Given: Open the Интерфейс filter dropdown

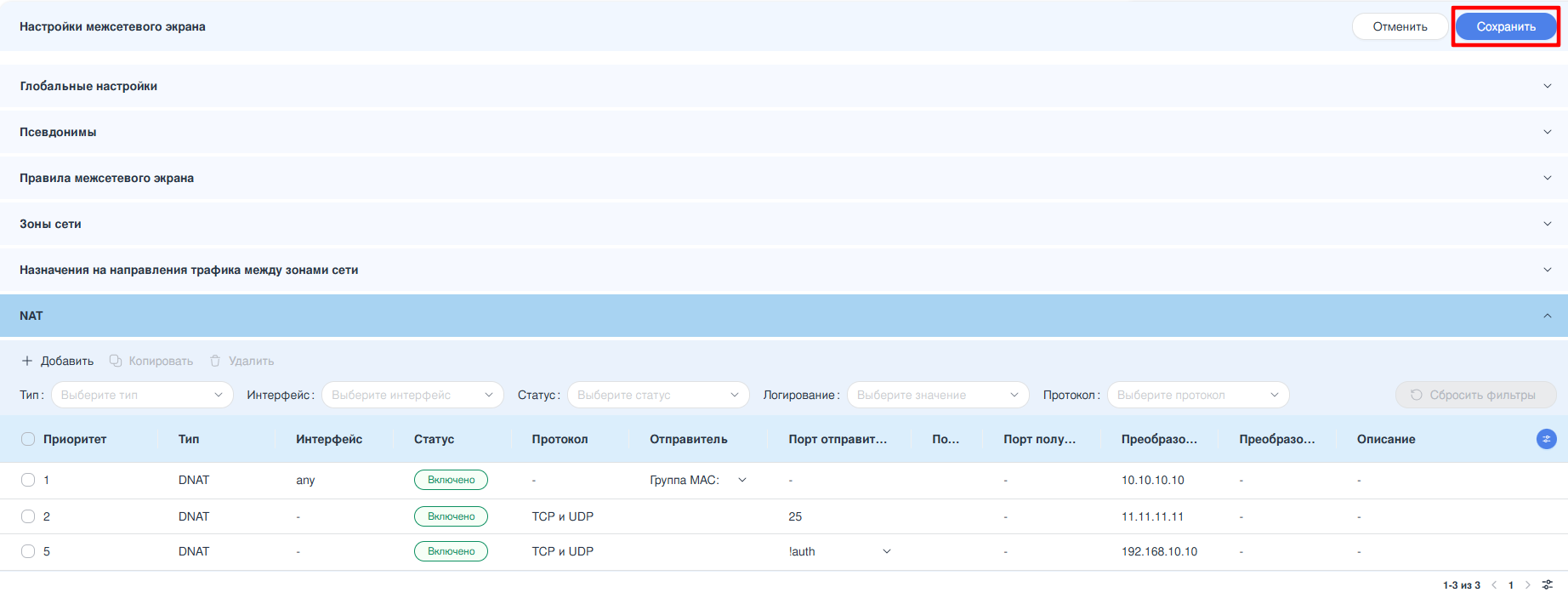Looking at the screenshot, I should tap(412, 395).
